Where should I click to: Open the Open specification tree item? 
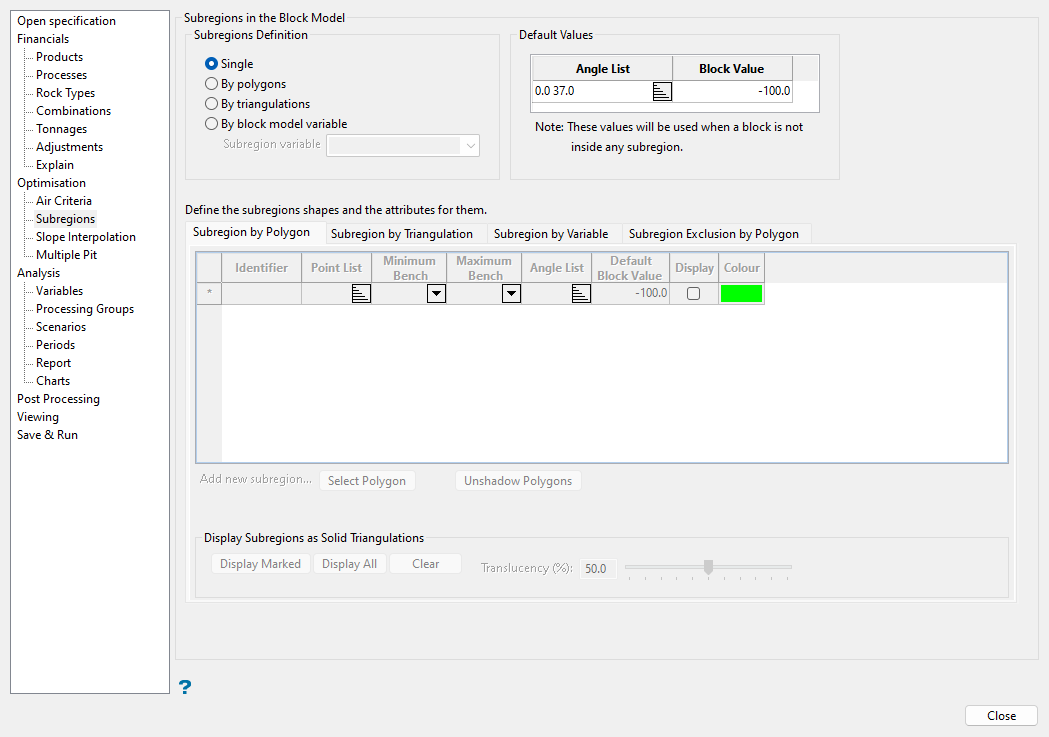(66, 21)
